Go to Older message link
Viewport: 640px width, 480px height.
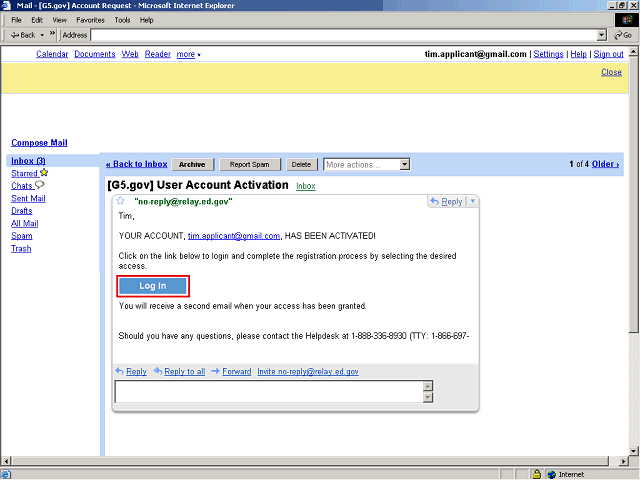coord(605,164)
